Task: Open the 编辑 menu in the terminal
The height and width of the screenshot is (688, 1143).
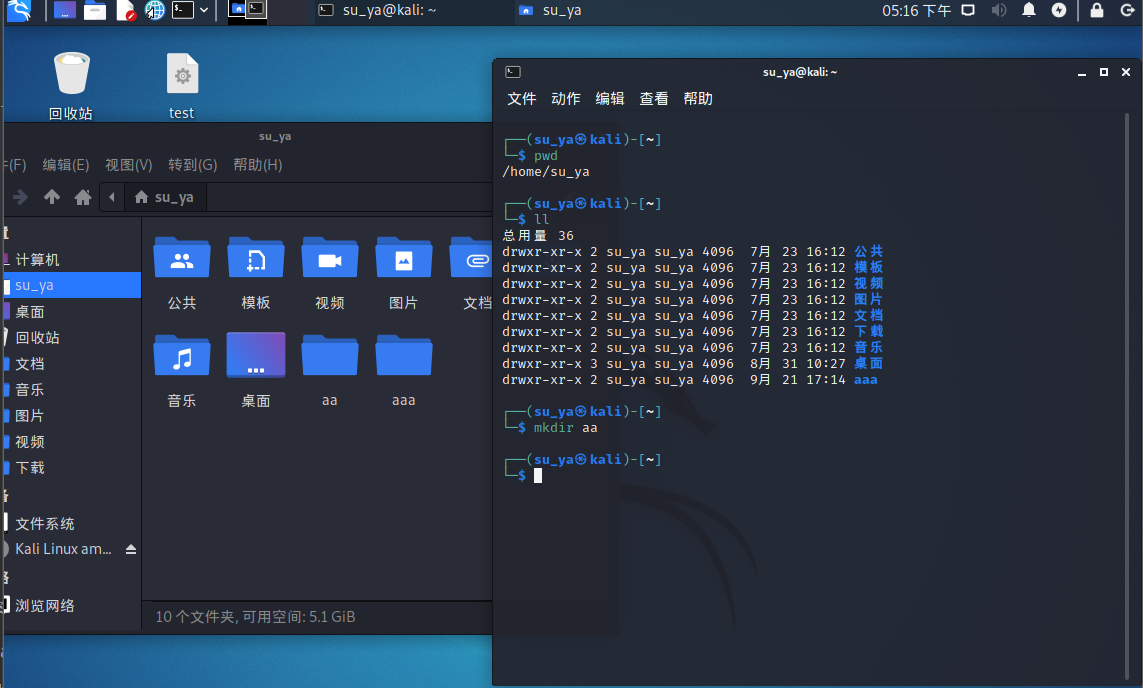Action: point(609,98)
